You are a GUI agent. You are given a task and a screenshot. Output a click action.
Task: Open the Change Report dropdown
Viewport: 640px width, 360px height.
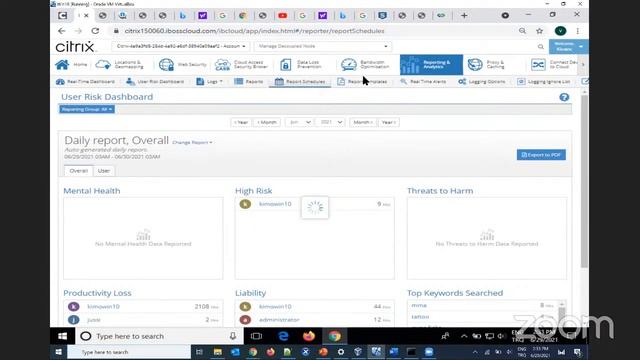[192, 142]
